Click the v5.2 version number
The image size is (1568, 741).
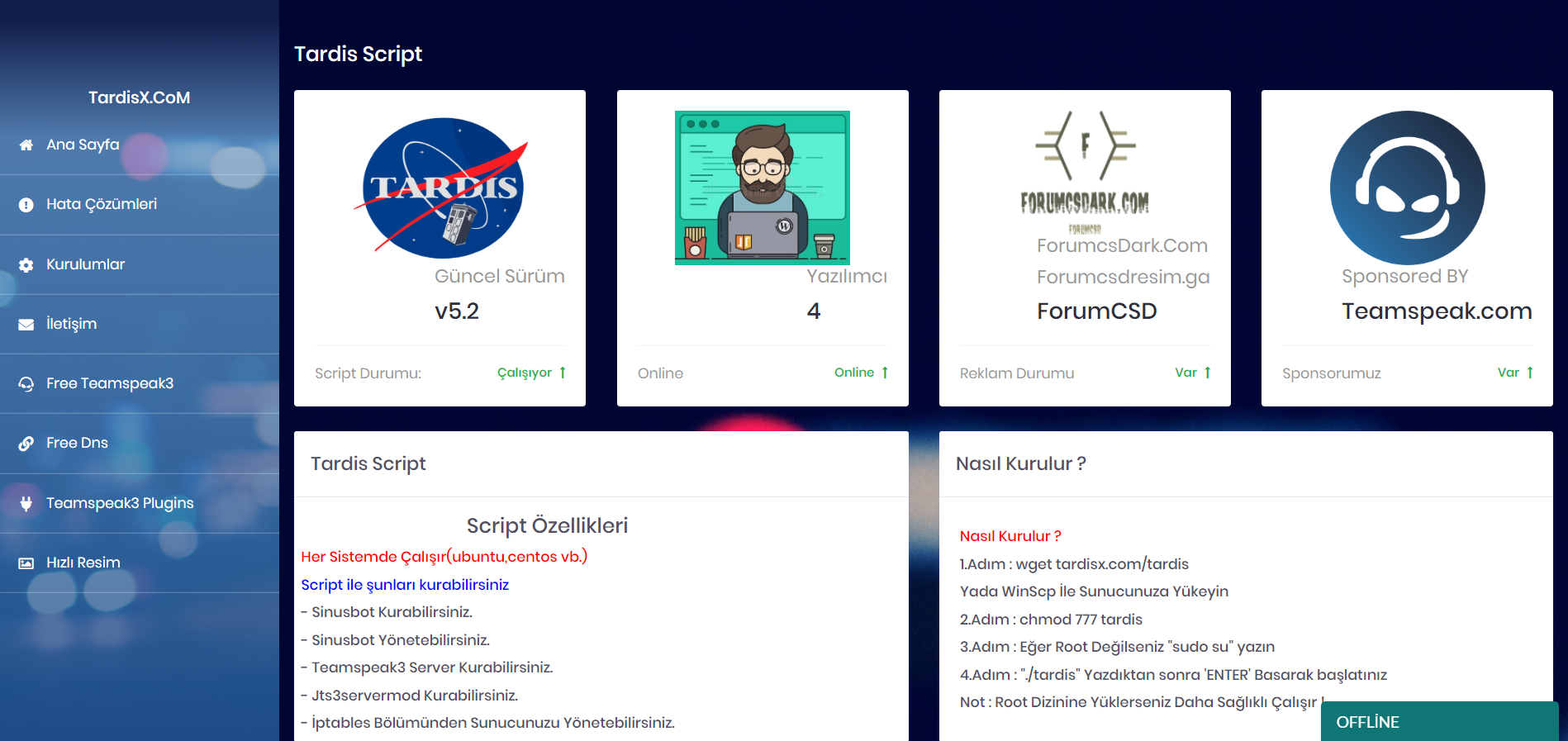pyautogui.click(x=457, y=311)
